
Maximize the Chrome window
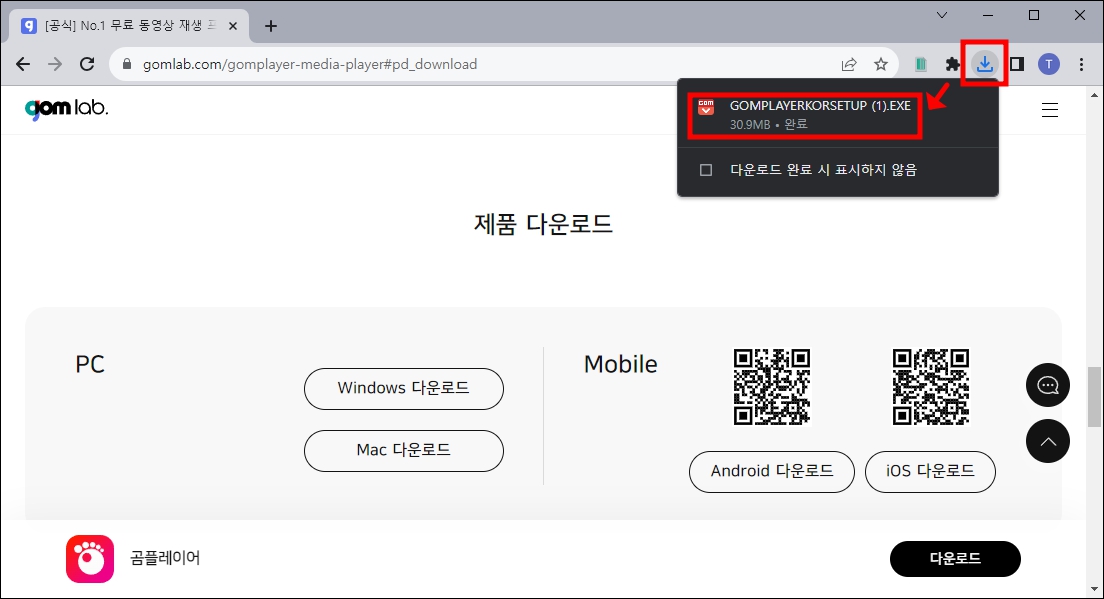(1034, 15)
